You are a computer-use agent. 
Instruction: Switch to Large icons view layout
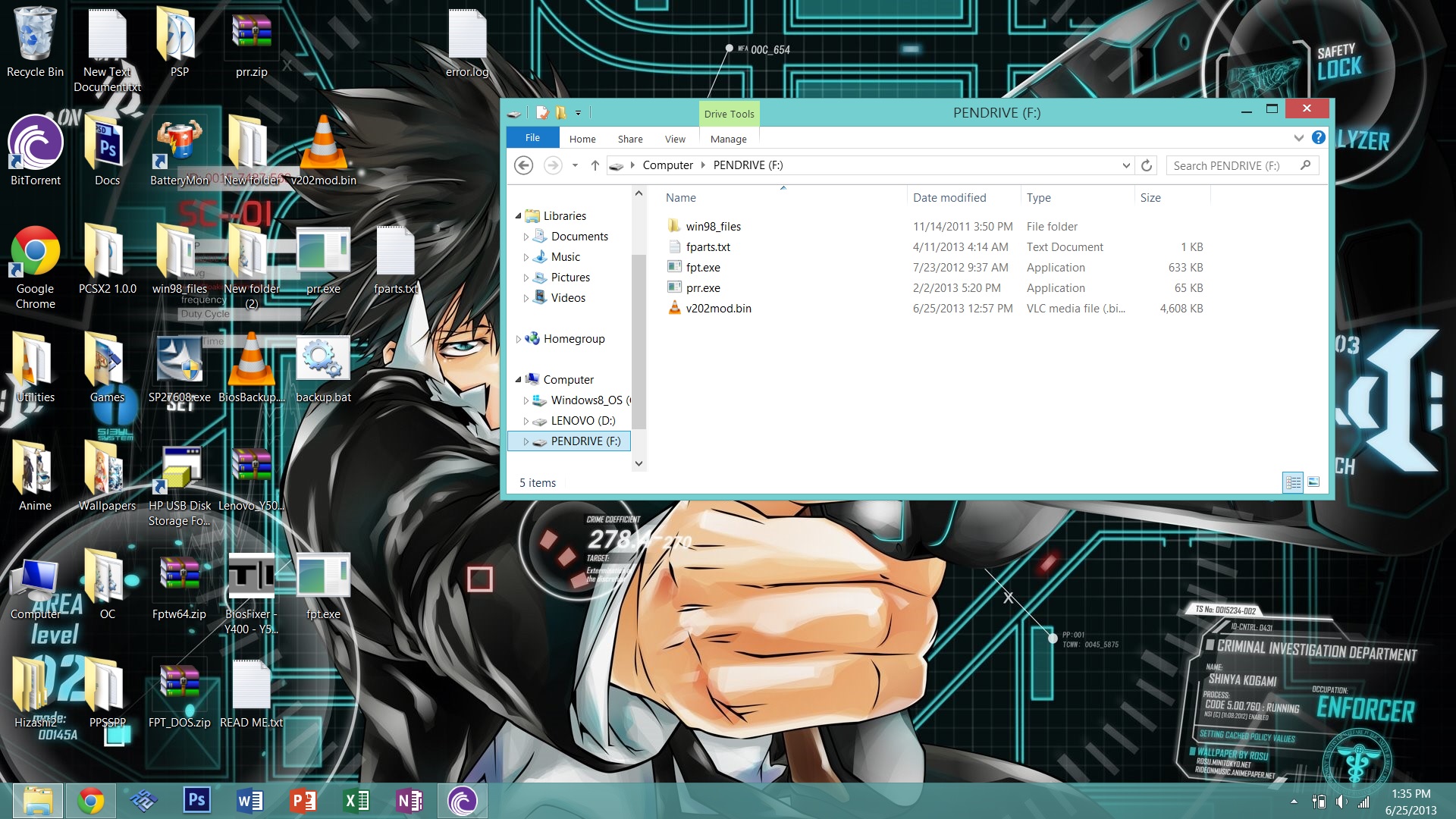[1314, 482]
